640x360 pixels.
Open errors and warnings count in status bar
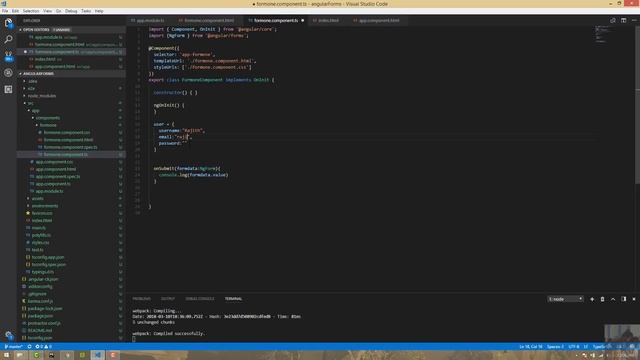point(43,347)
